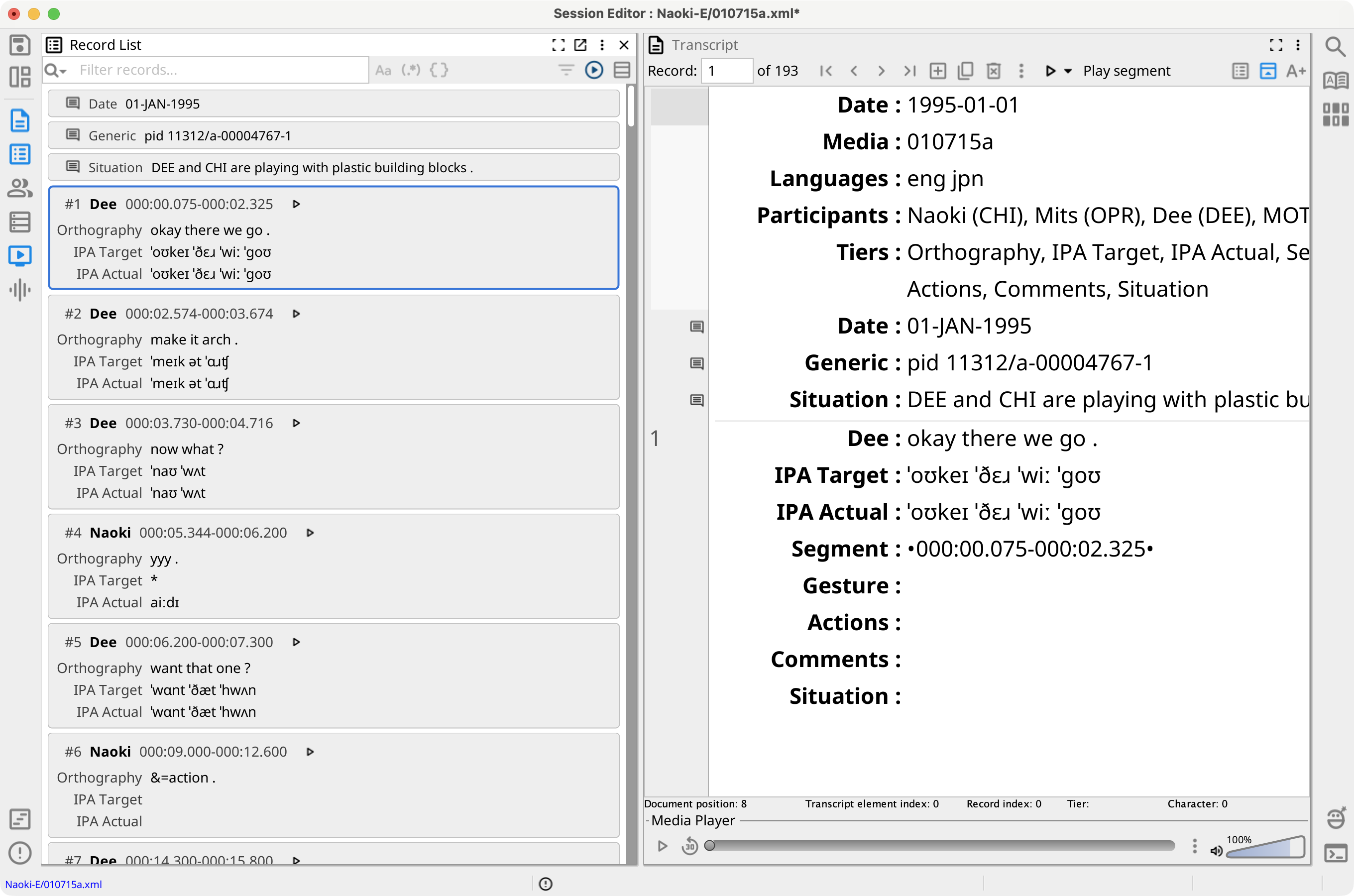Open the media player icon in left sidebar
This screenshot has height=896, width=1354.
19,255
